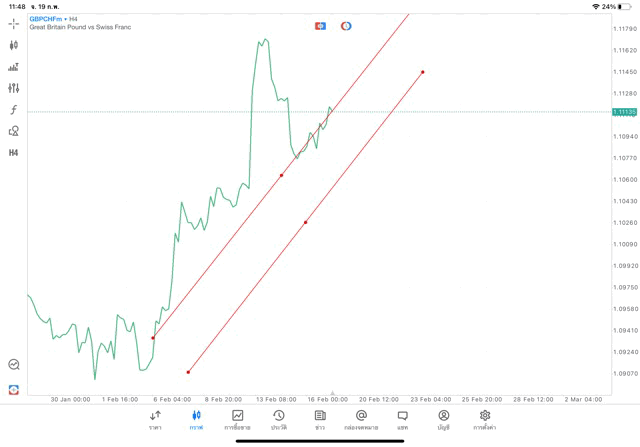The height and width of the screenshot is (447, 640).
Task: Go to the ข่าว (News) tab
Action: (320, 419)
